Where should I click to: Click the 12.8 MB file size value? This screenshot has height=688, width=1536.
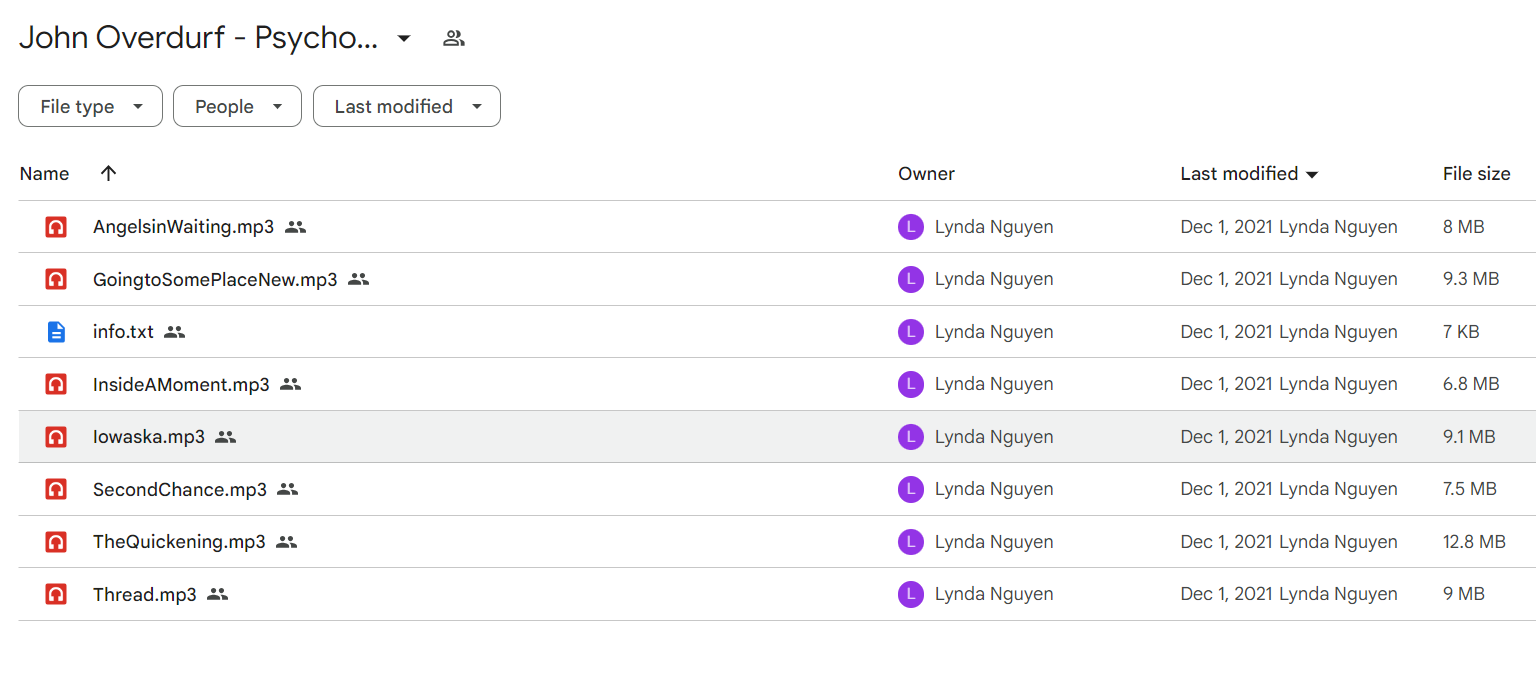pyautogui.click(x=1474, y=542)
